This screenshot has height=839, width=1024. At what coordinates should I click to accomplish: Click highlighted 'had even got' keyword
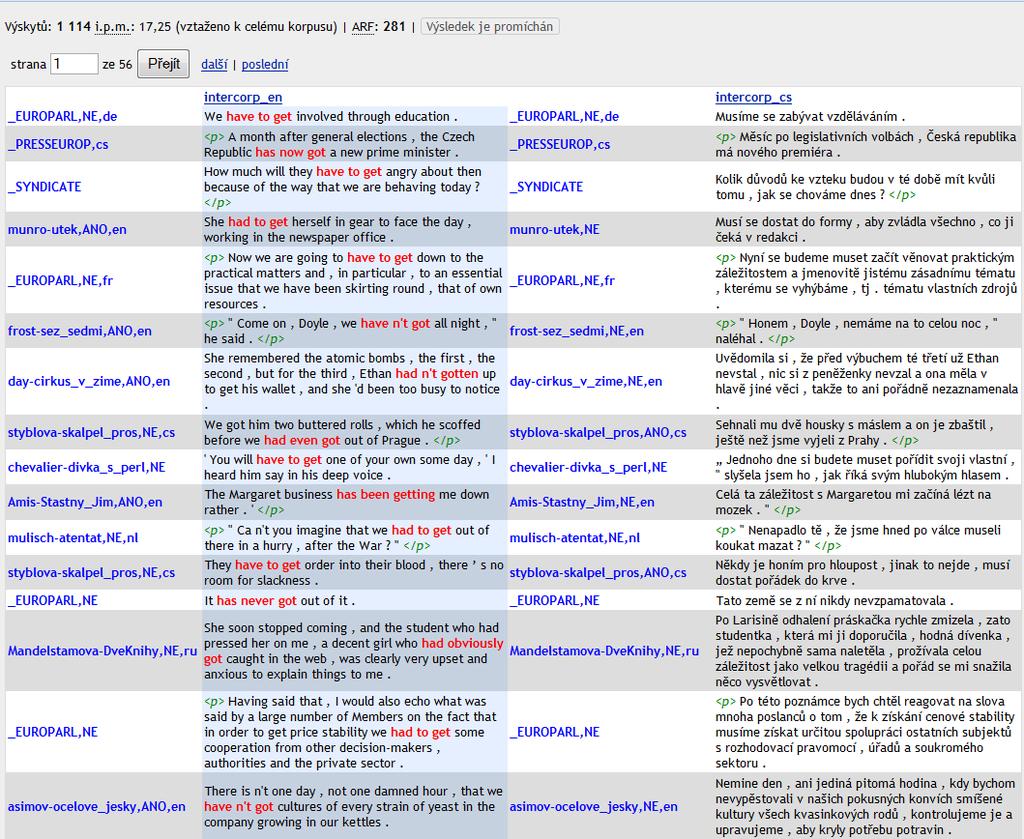tap(302, 440)
